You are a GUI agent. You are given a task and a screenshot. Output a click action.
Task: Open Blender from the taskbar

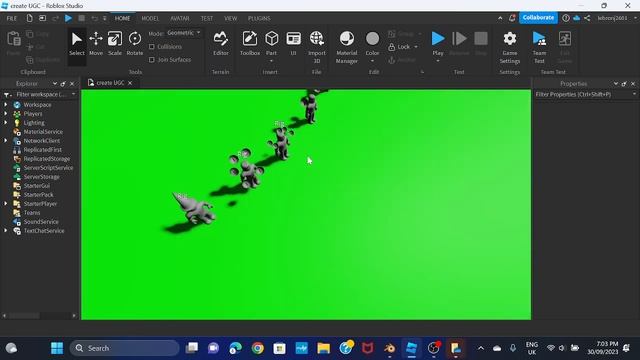tap(389, 348)
